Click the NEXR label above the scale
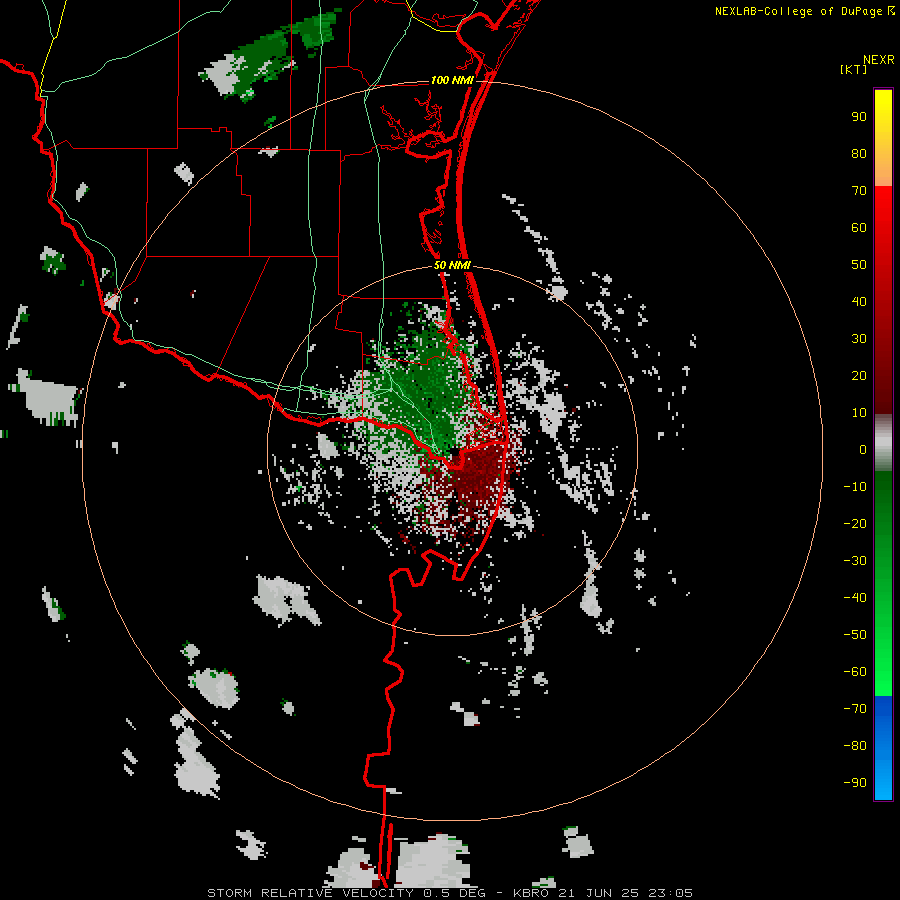Viewport: 900px width, 900px height. 879,60
